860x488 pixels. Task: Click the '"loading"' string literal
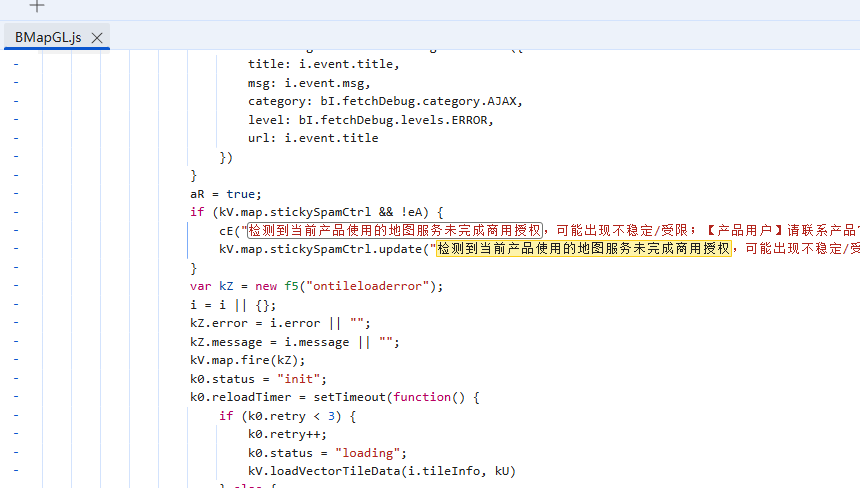368,452
